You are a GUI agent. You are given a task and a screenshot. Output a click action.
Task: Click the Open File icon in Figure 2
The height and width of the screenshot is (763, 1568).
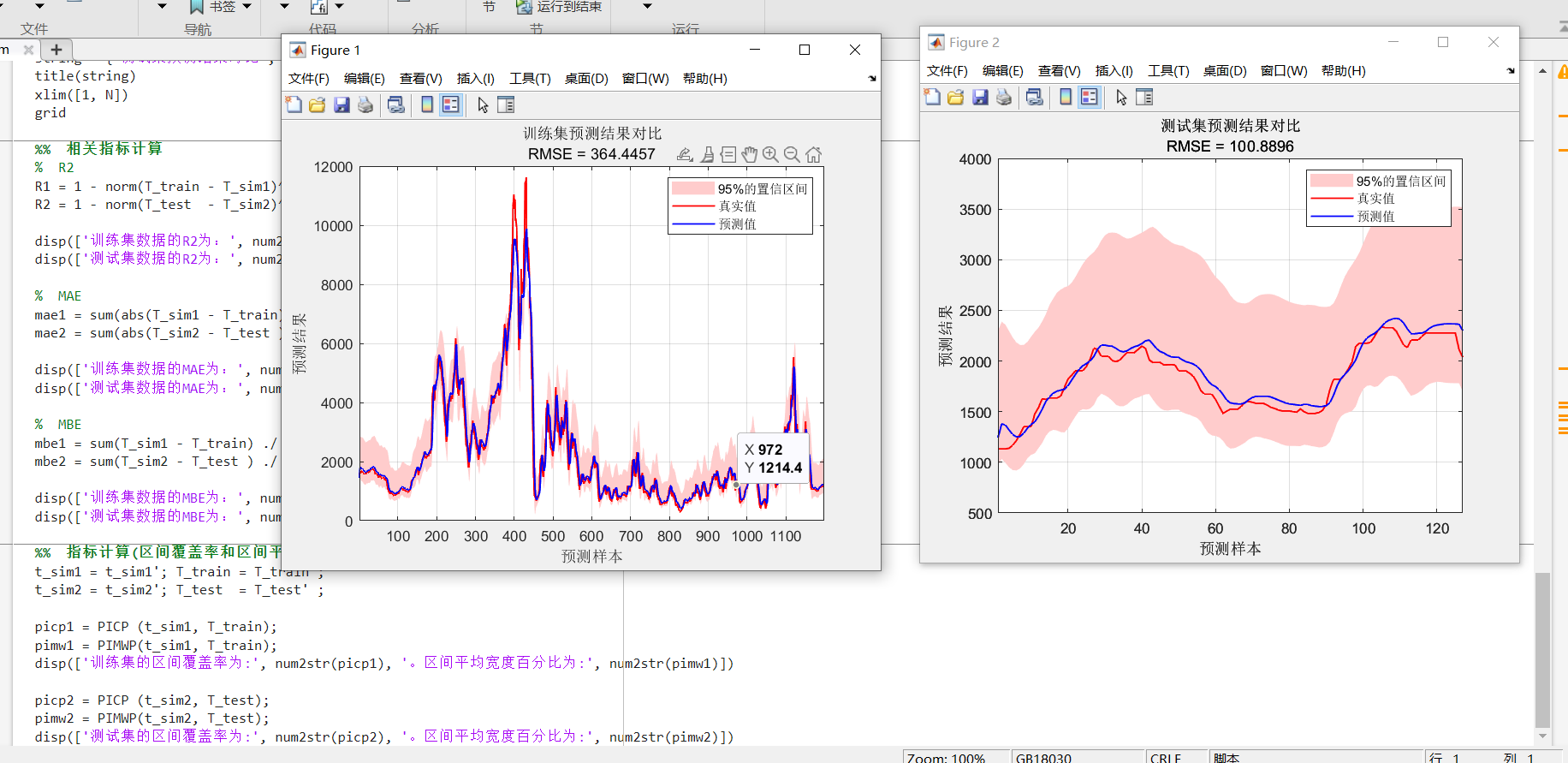coord(956,98)
